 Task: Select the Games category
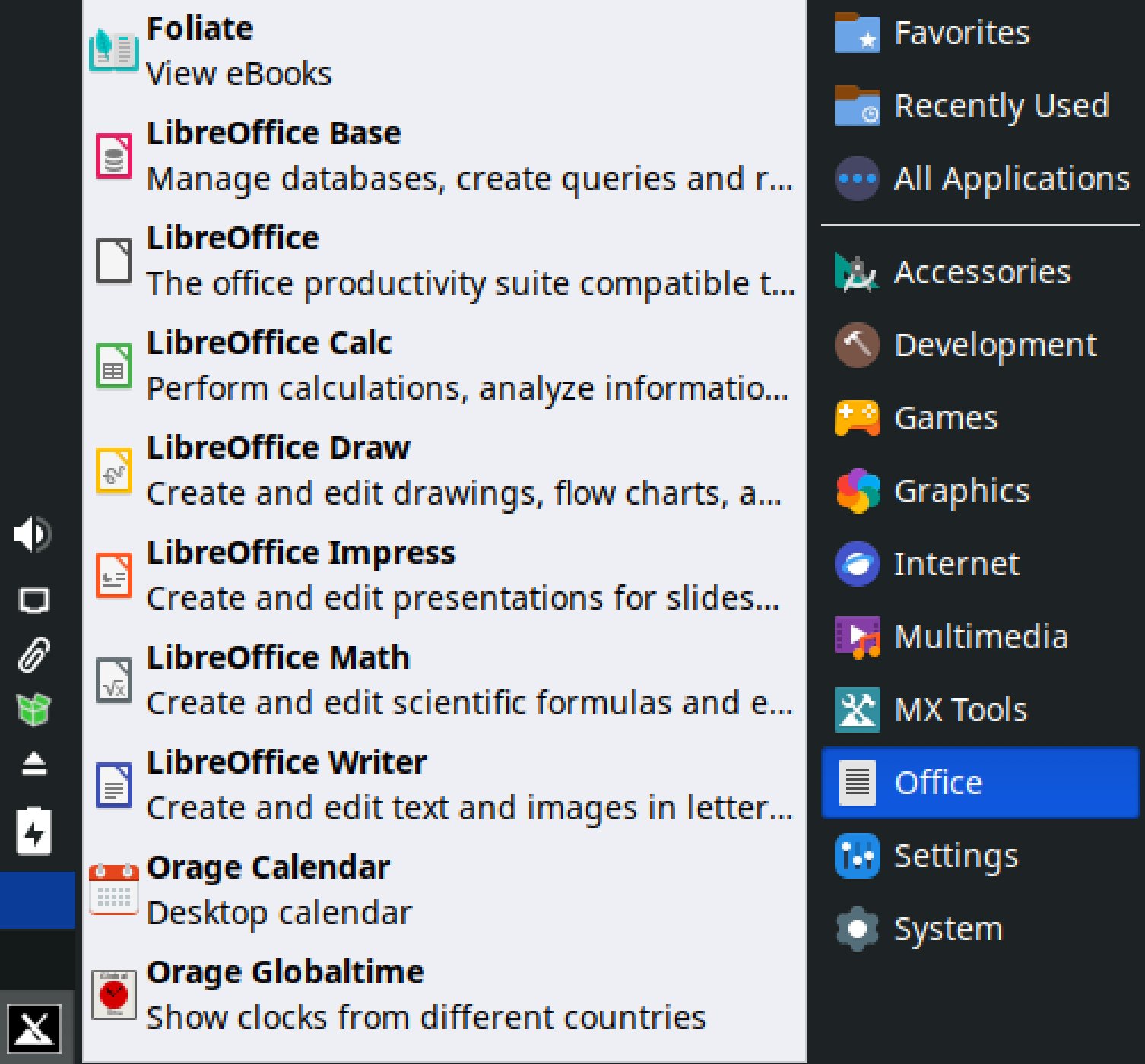pyautogui.click(x=980, y=418)
